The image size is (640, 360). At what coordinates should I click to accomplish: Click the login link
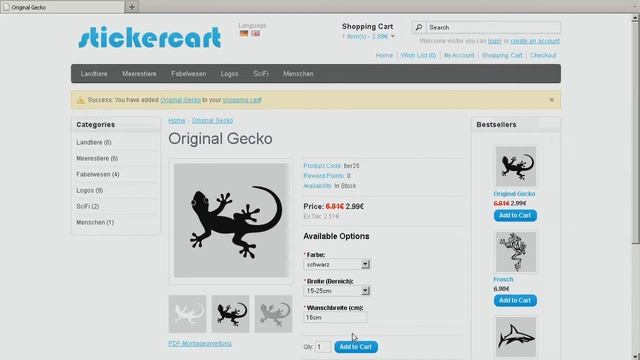tap(495, 41)
